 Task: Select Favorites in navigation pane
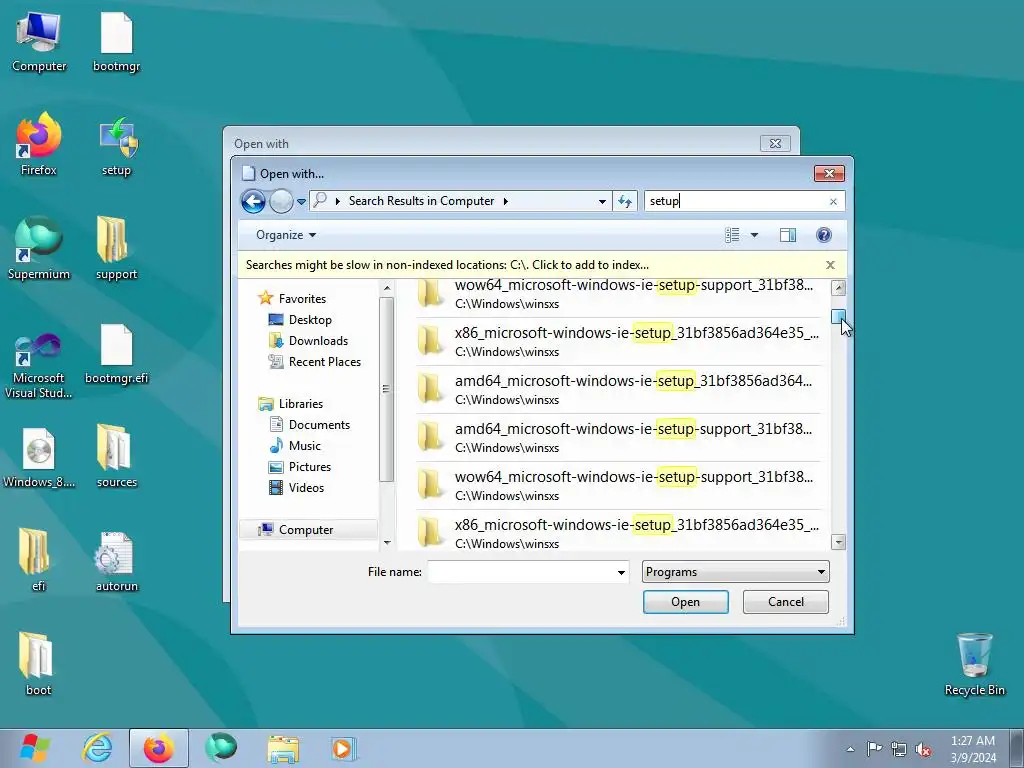(302, 298)
